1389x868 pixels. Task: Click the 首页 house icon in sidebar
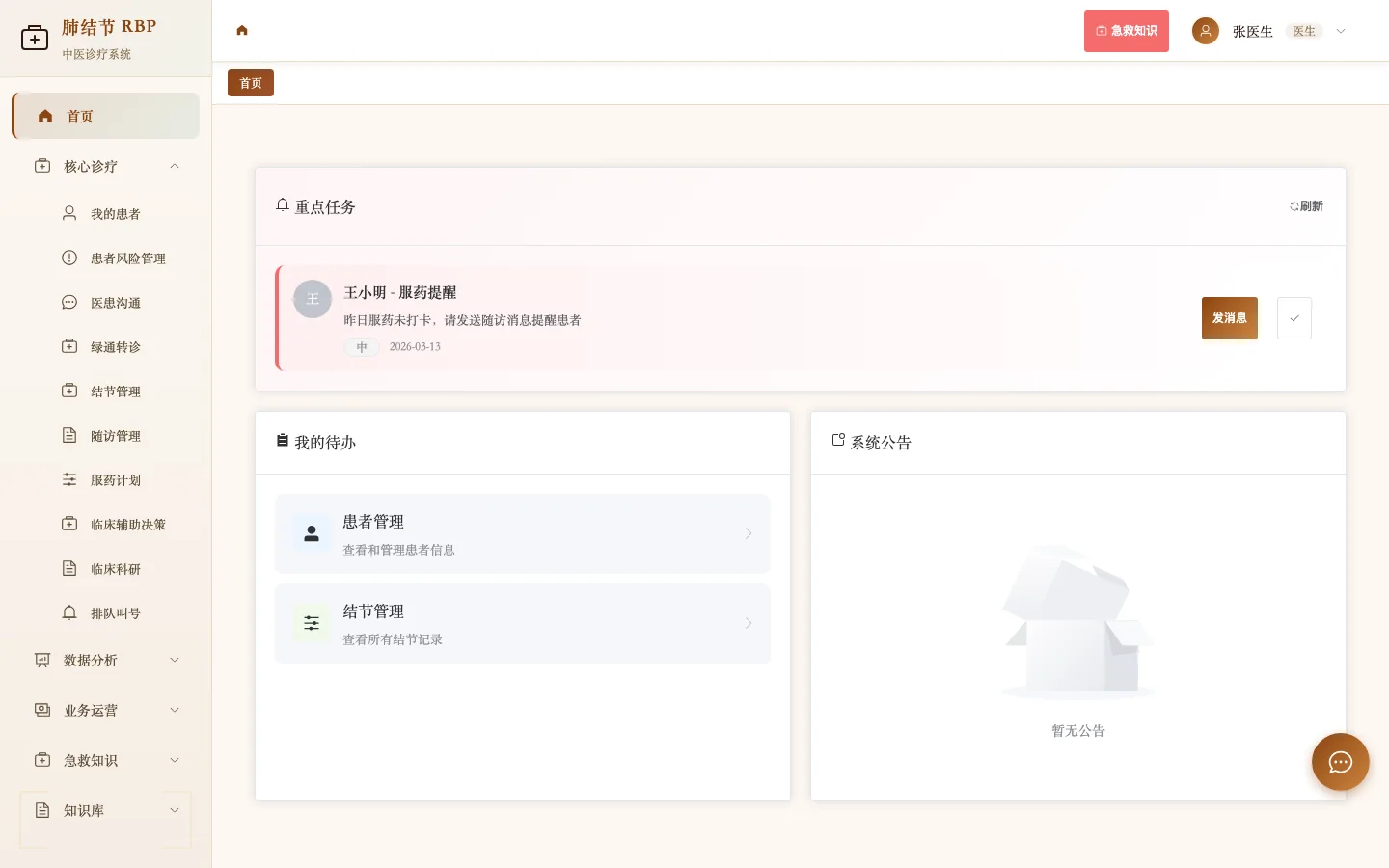point(45,116)
